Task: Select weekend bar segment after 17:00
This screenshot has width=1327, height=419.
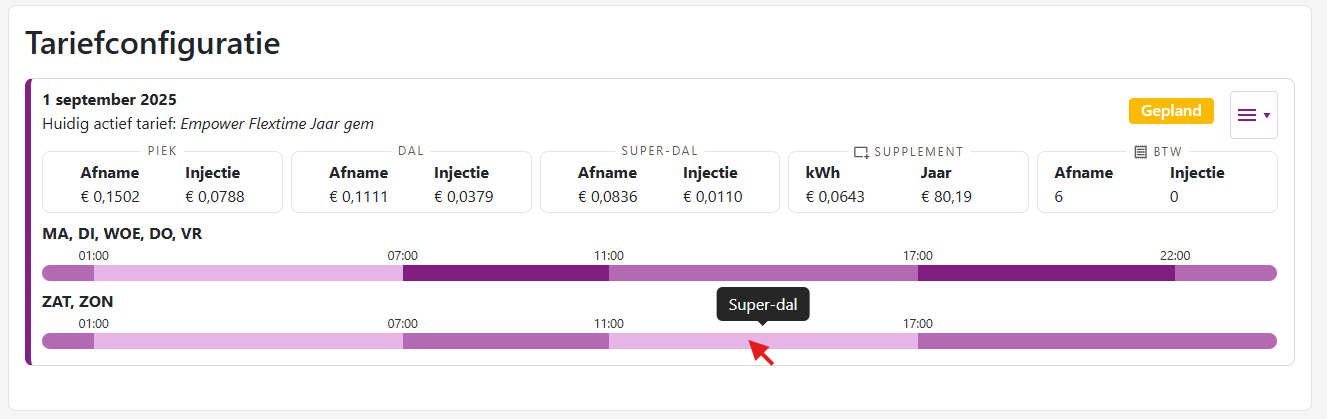Action: (1096, 341)
